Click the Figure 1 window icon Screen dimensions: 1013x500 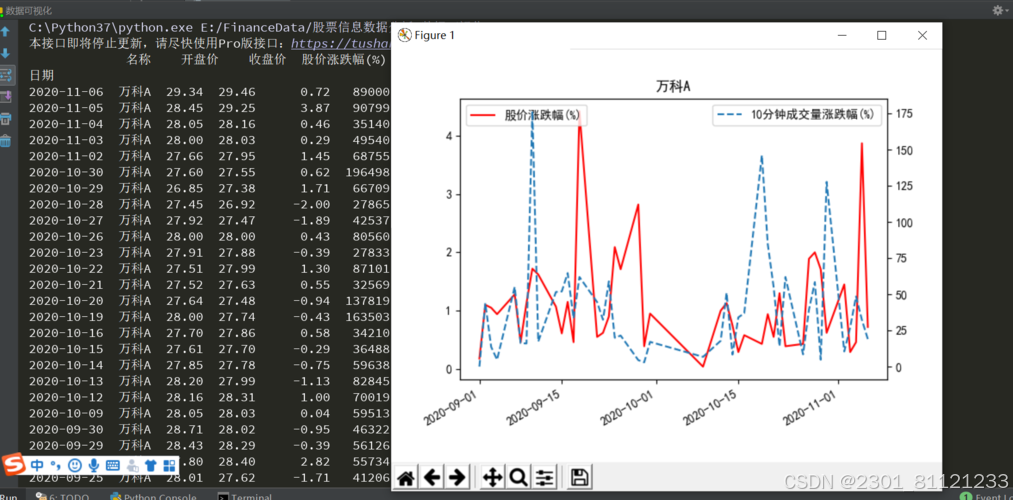[x=404, y=35]
